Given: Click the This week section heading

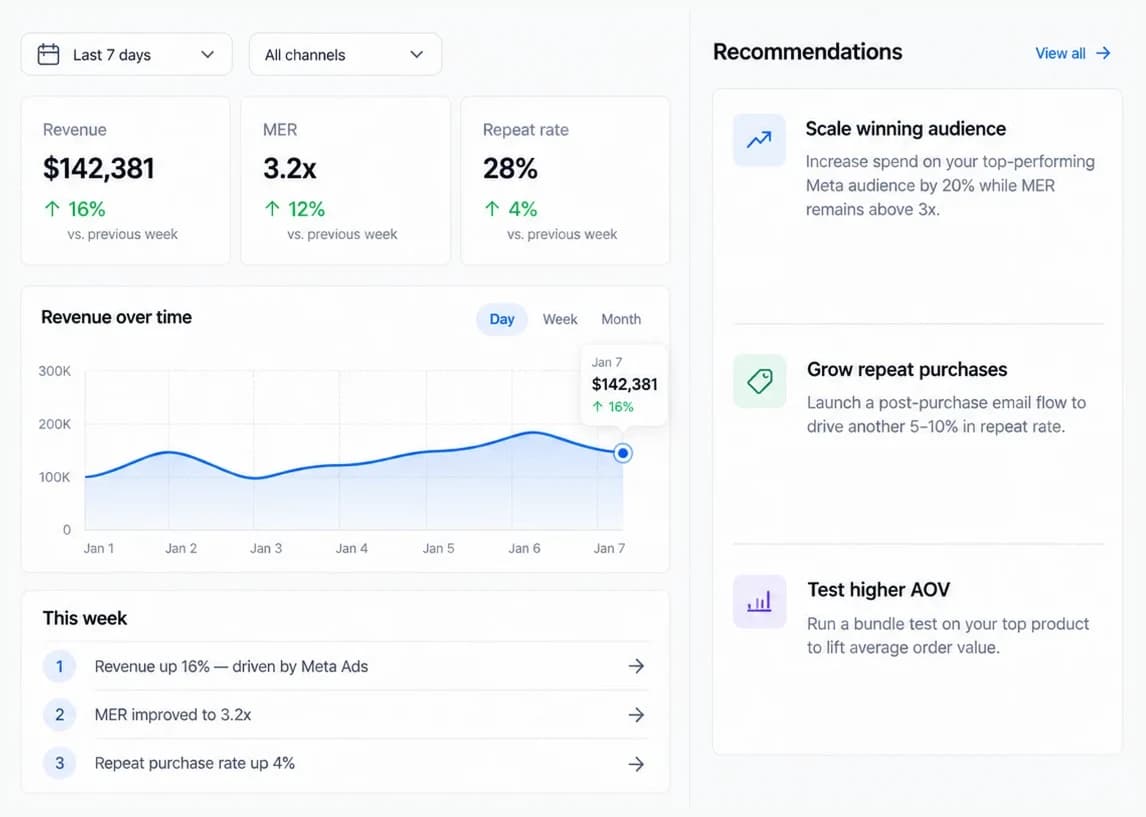Looking at the screenshot, I should tap(85, 618).
